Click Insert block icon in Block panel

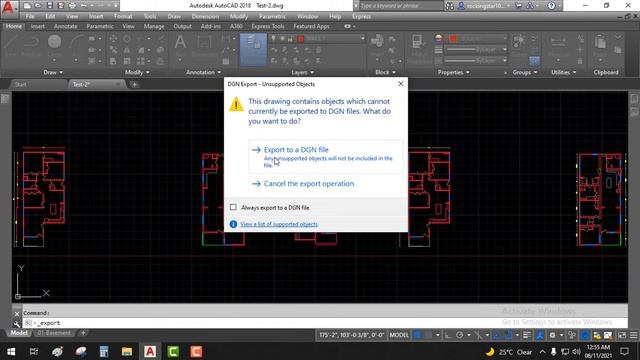pos(377,45)
